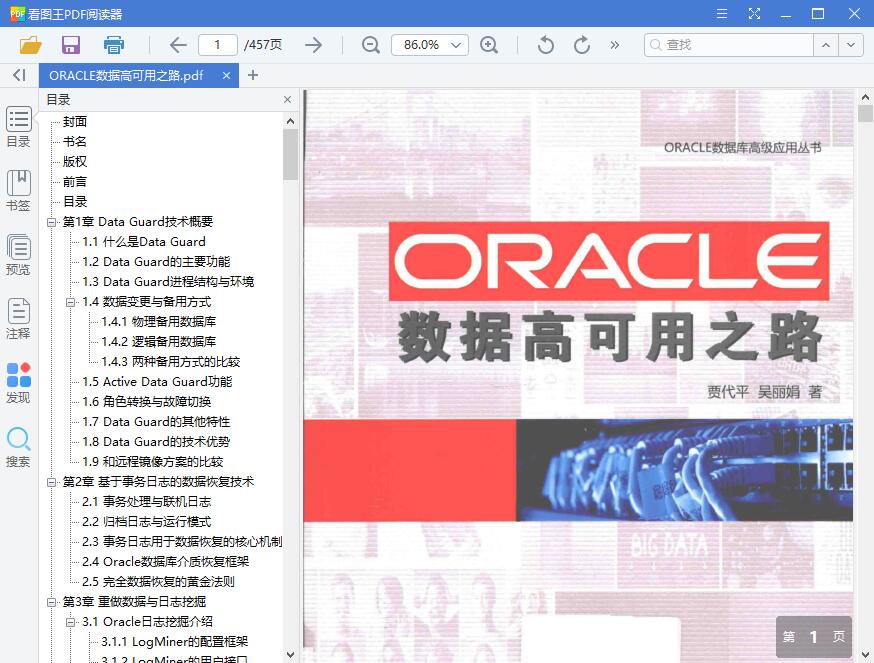
Task: Open the 搜索 search panel
Action: 18,448
